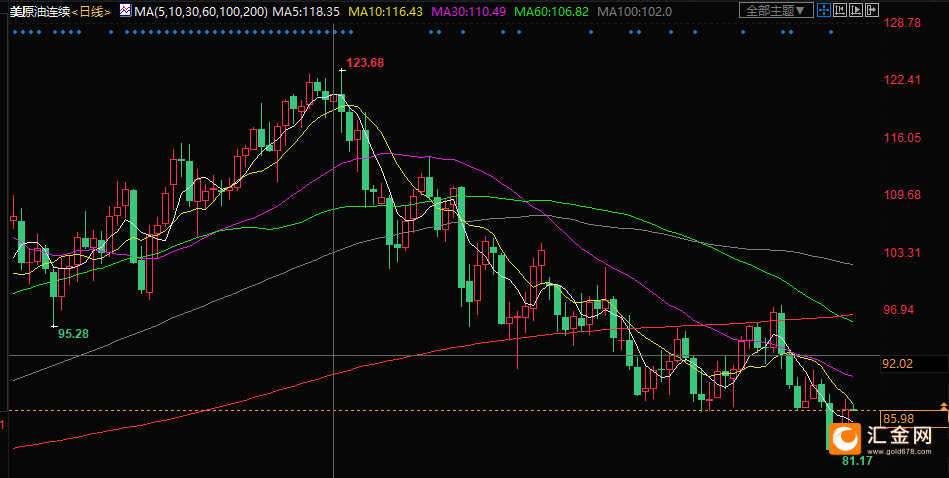Image resolution: width=949 pixels, height=478 pixels.
Task: Click the small orange arrow above 85.98
Action: [x=943, y=404]
